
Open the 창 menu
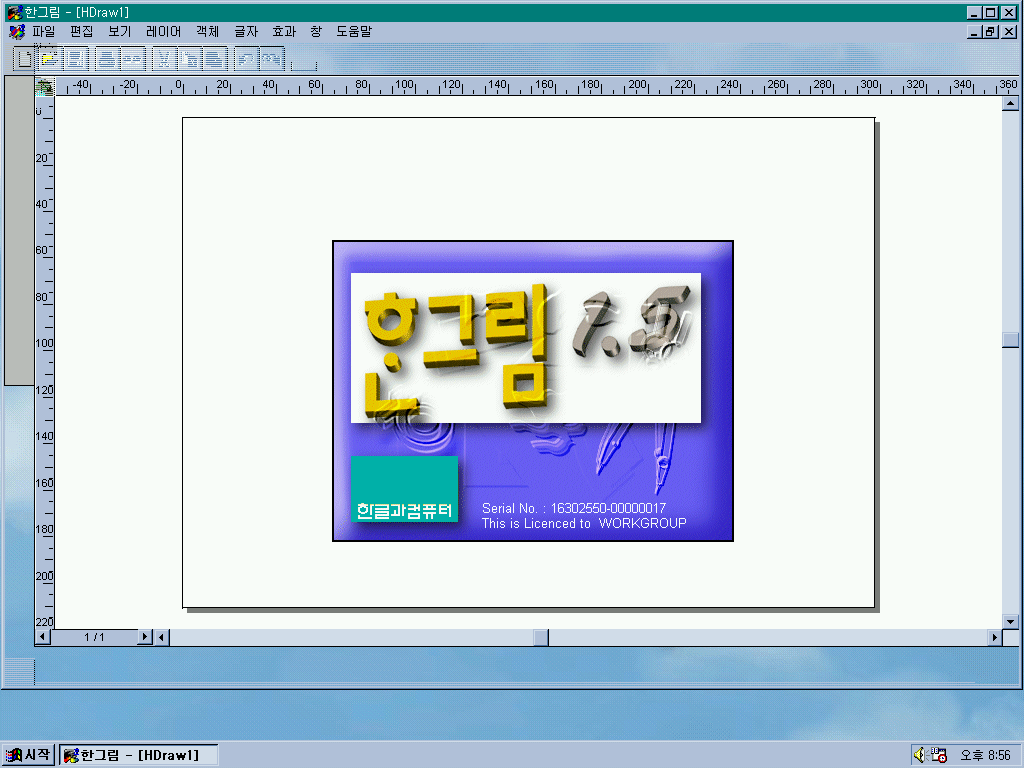coord(316,31)
